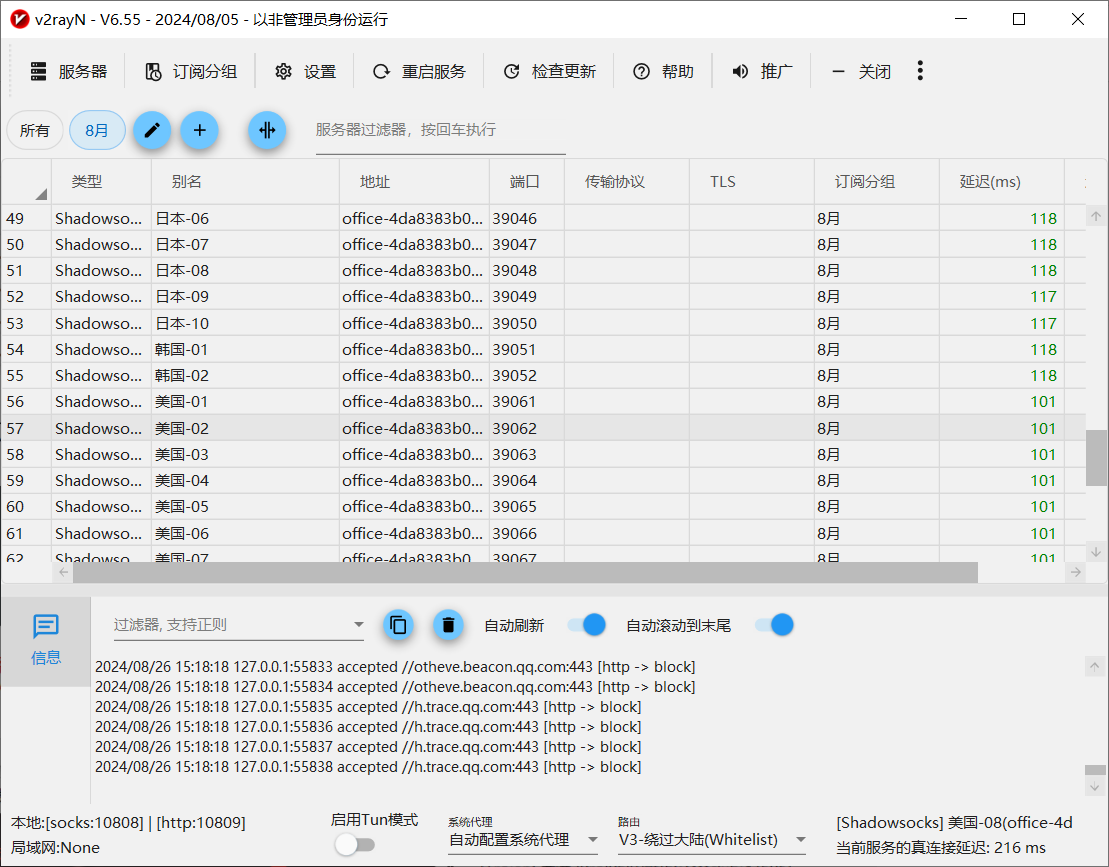Click the v2rayN title bar app icon

point(19,19)
